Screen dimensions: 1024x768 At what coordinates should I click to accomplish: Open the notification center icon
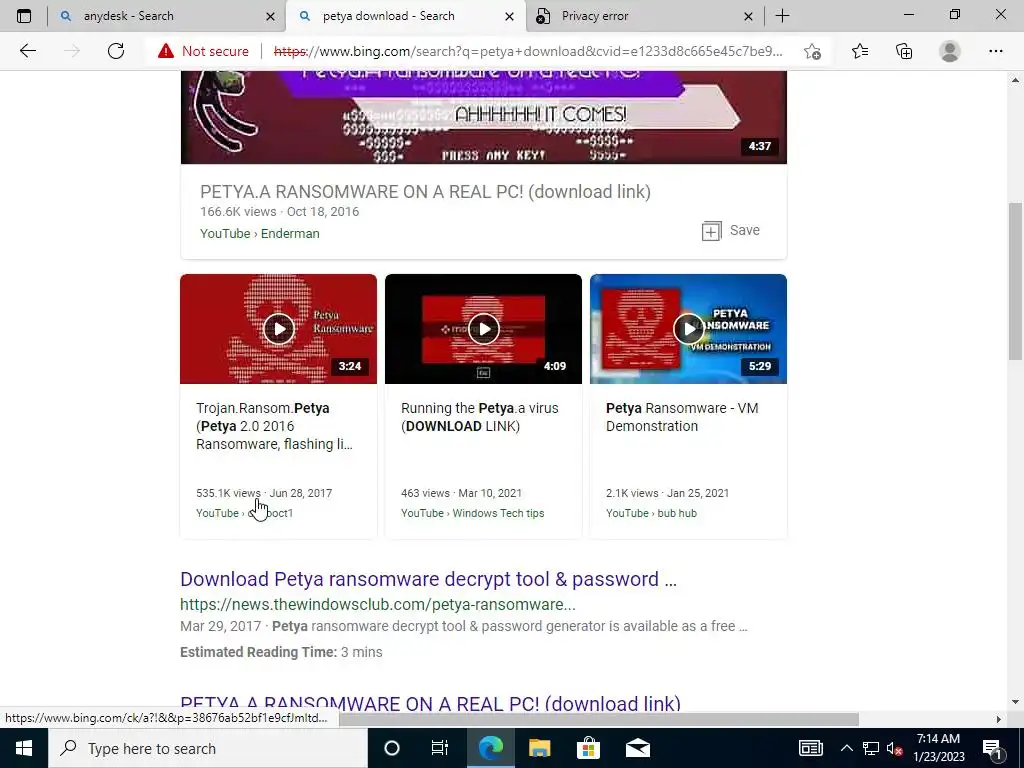(993, 748)
